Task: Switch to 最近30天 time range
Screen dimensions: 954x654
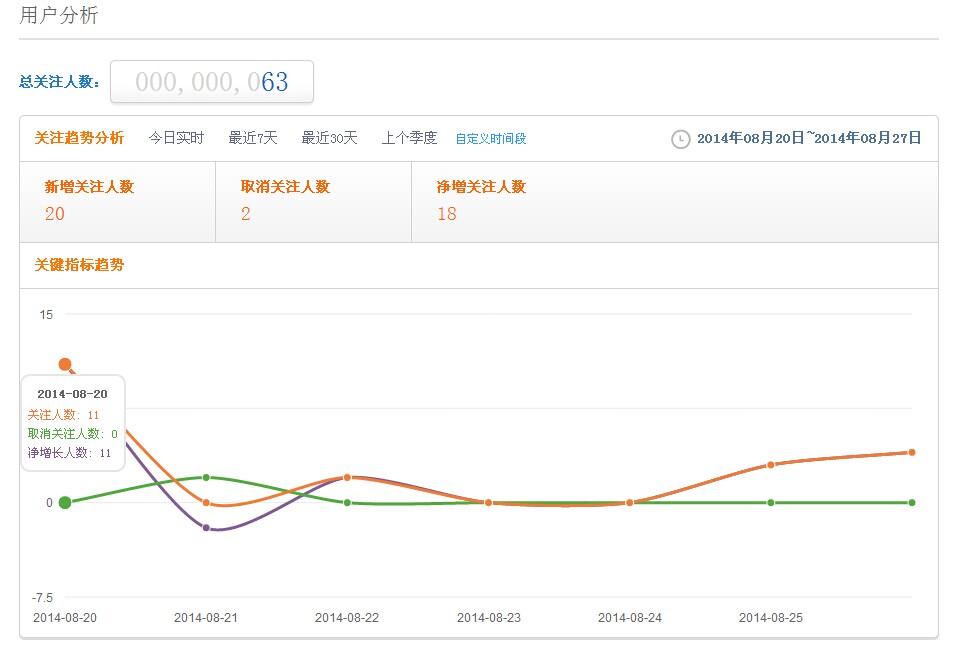Action: point(329,138)
